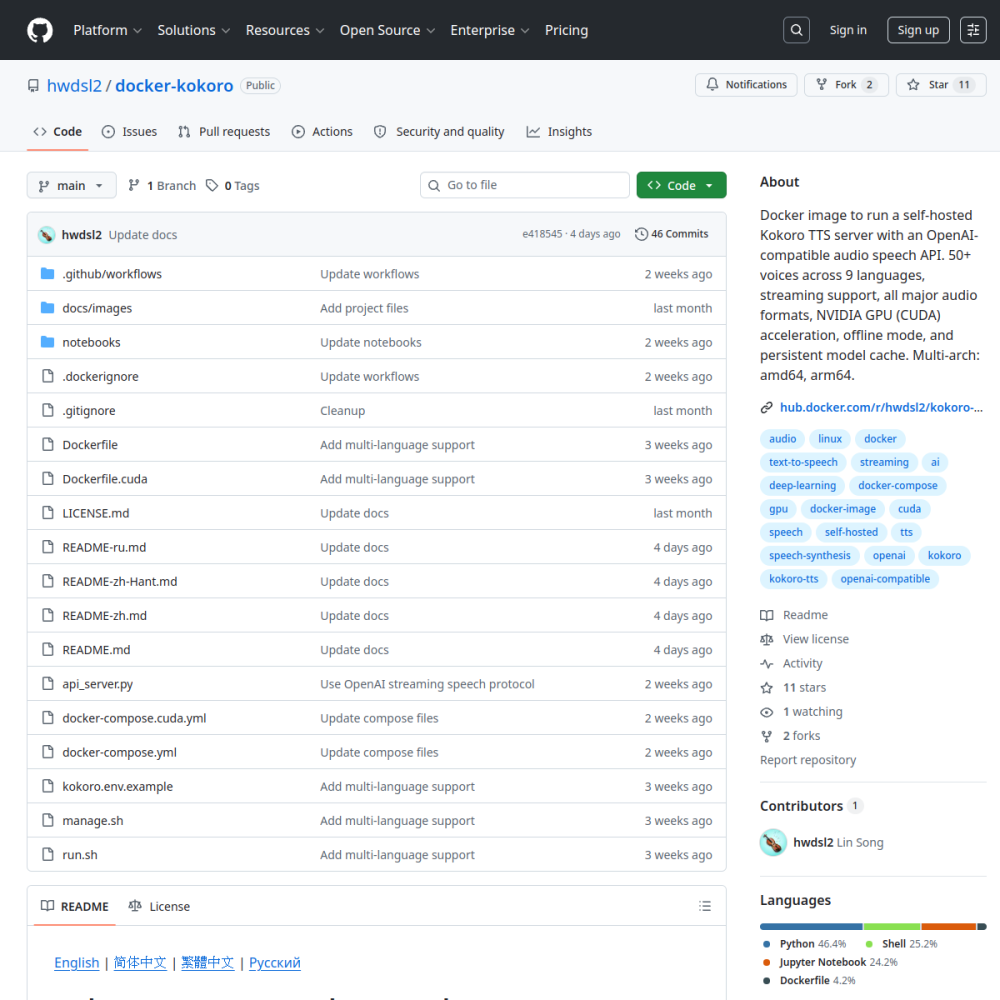Click the book icon next to Readme
This screenshot has width=1000, height=1000.
767,615
